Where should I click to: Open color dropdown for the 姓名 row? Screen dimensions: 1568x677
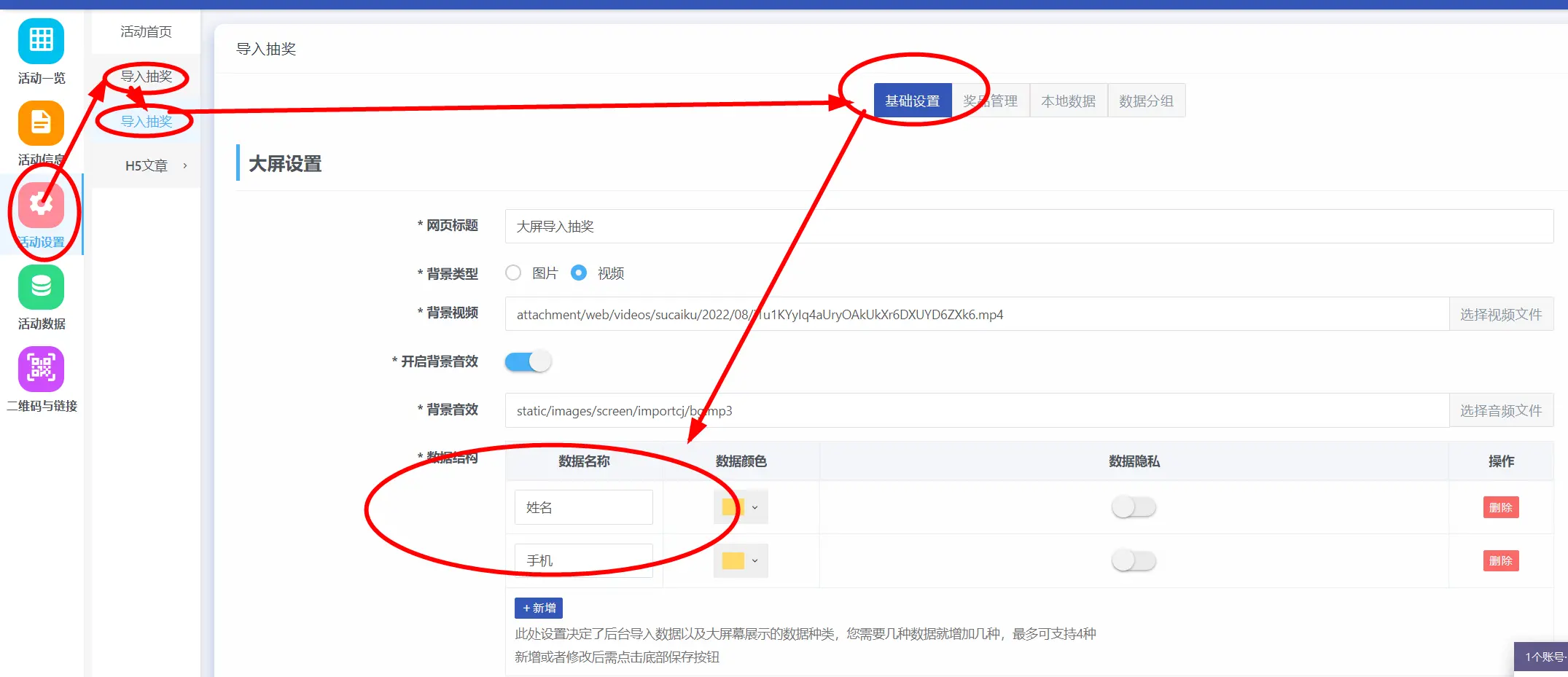[741, 507]
